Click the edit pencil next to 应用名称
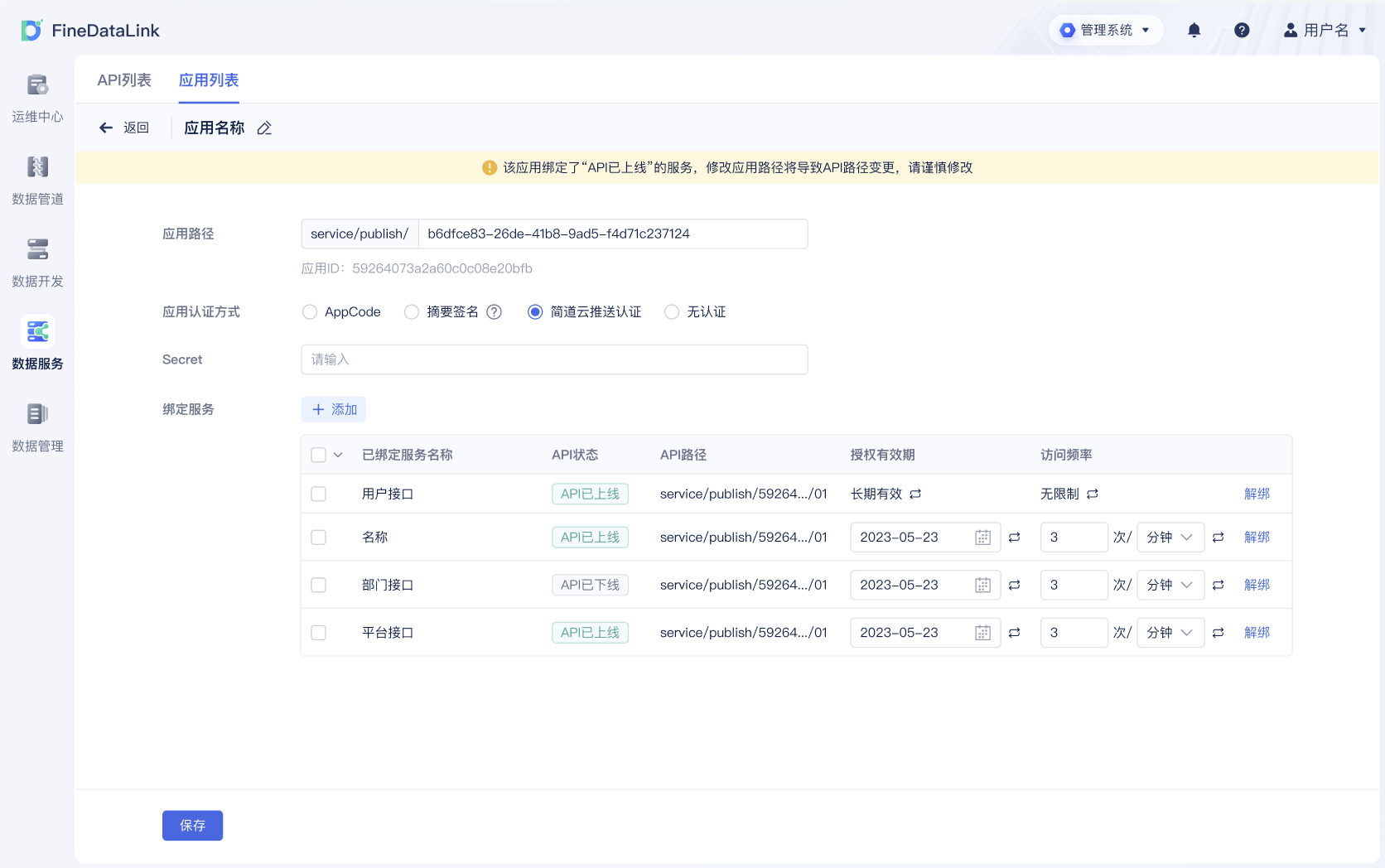 (x=264, y=128)
